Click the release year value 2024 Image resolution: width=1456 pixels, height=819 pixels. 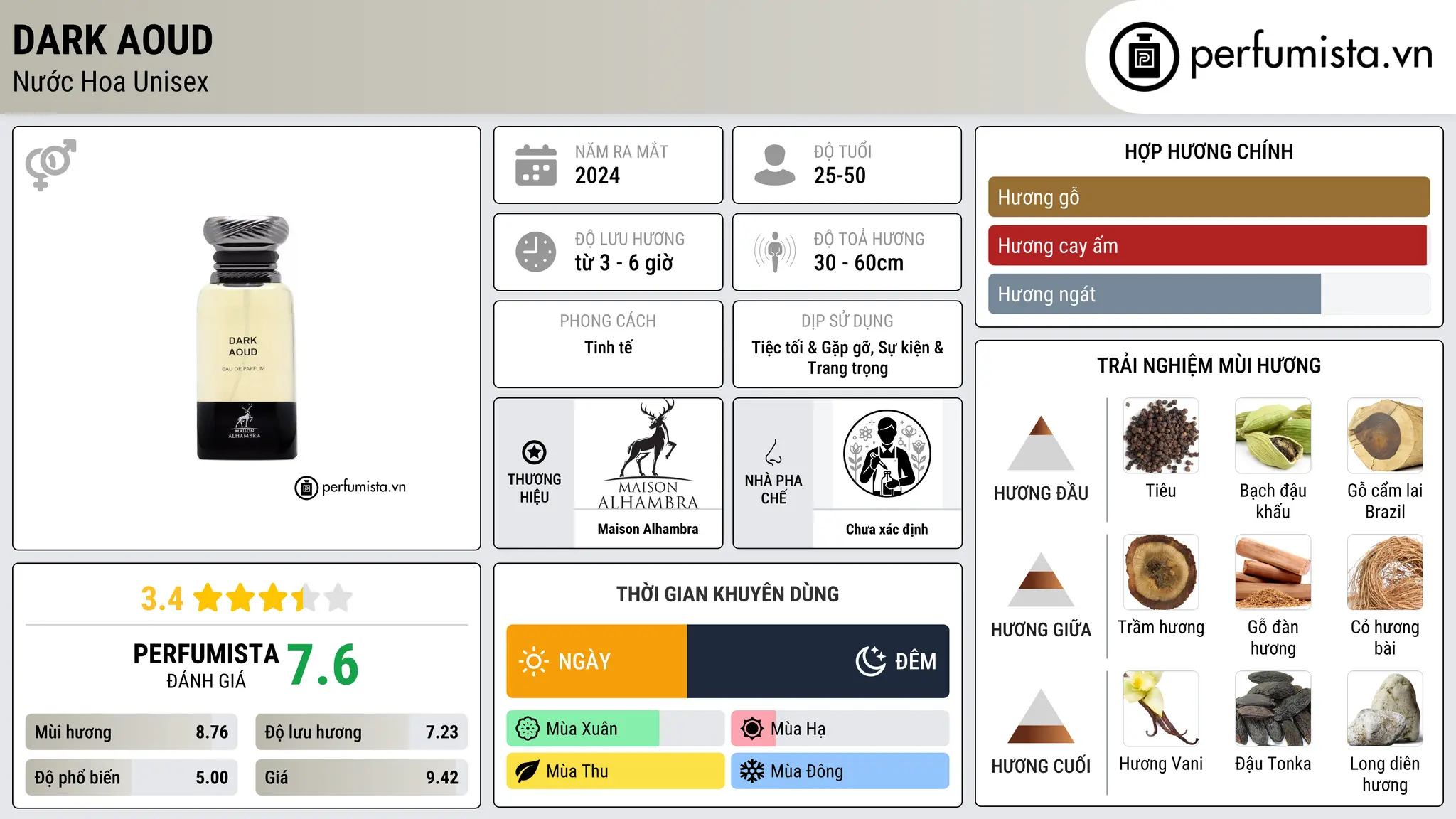(597, 176)
